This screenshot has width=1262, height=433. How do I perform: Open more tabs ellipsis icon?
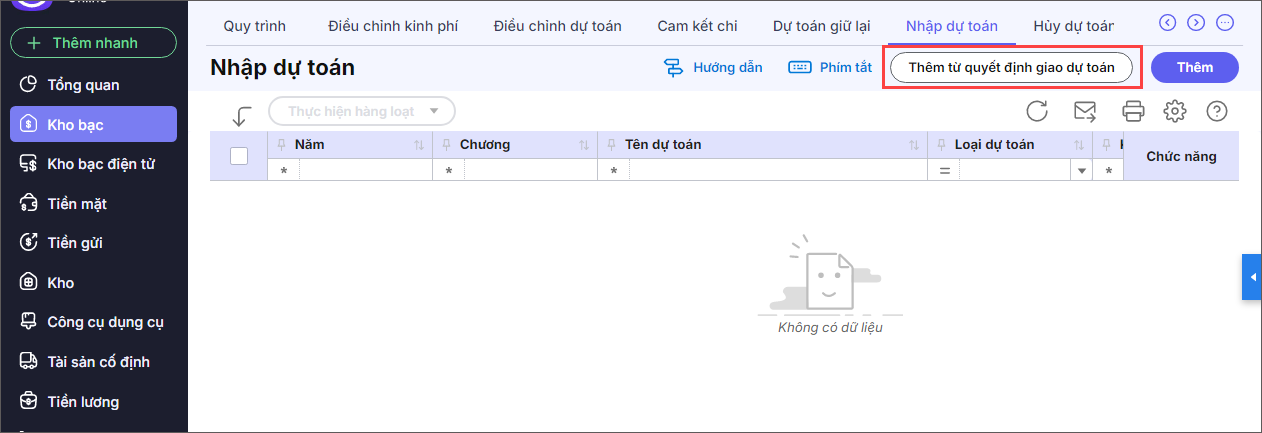(1225, 22)
